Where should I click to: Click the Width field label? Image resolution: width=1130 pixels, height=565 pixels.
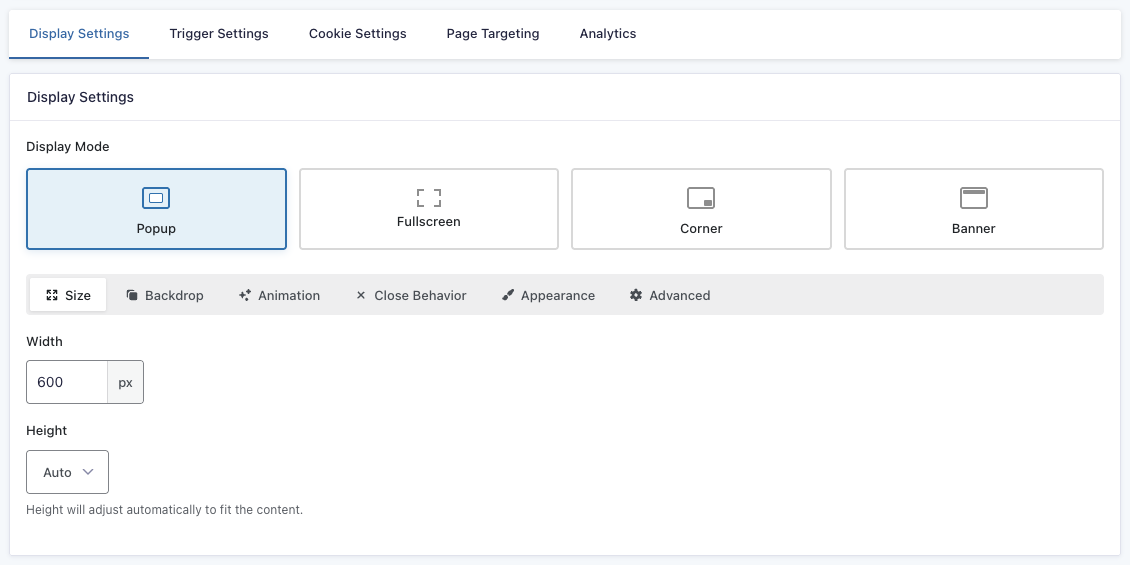click(x=44, y=341)
